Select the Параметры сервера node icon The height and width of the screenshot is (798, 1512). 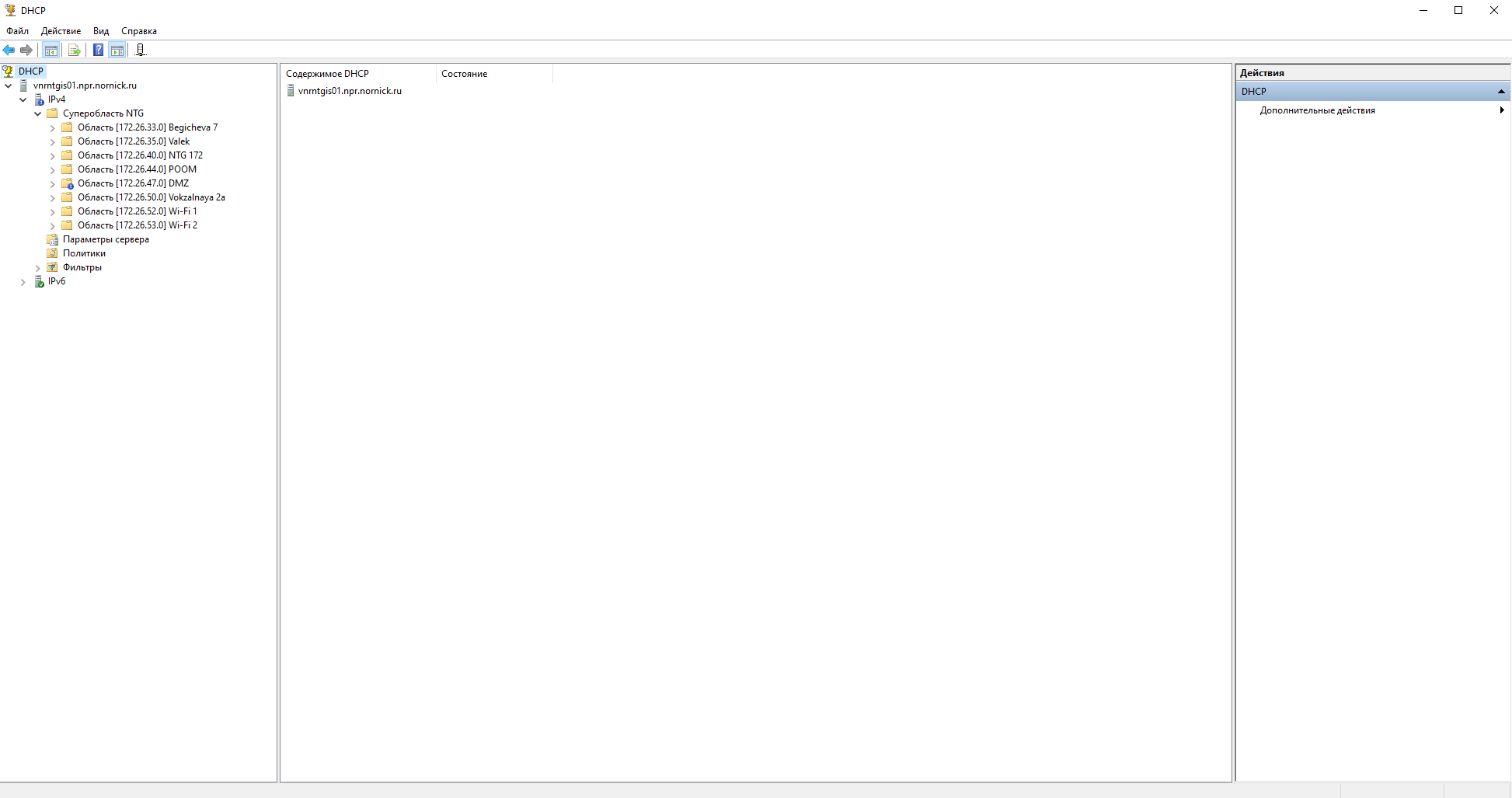point(52,239)
